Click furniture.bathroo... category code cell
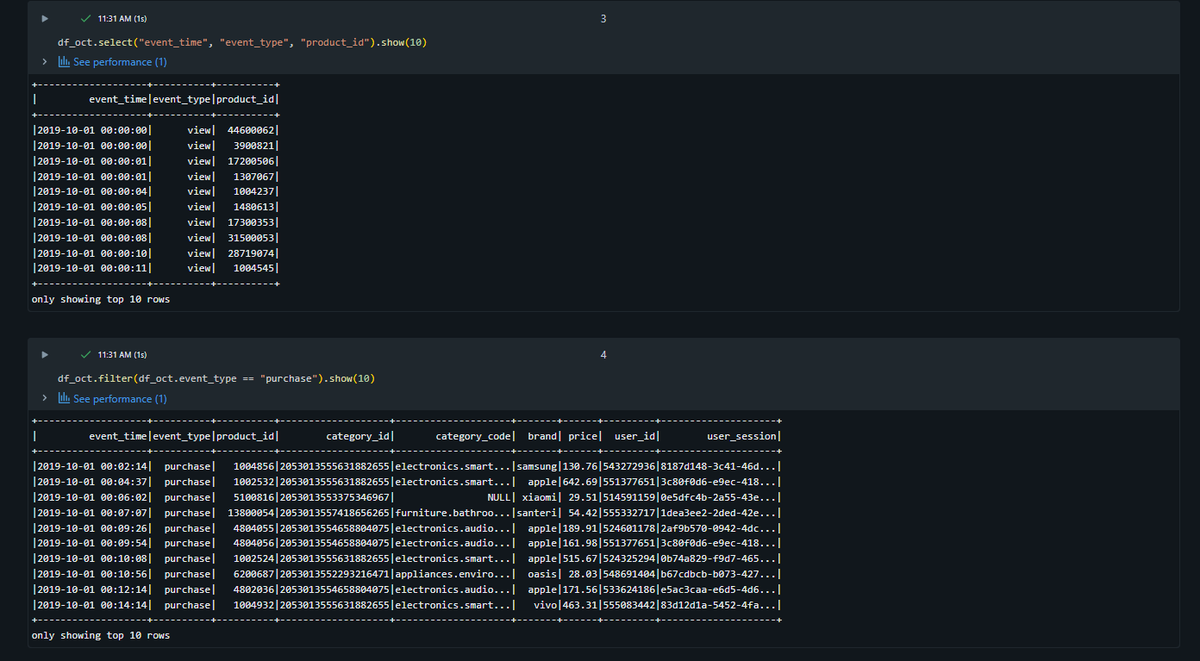 coord(453,512)
